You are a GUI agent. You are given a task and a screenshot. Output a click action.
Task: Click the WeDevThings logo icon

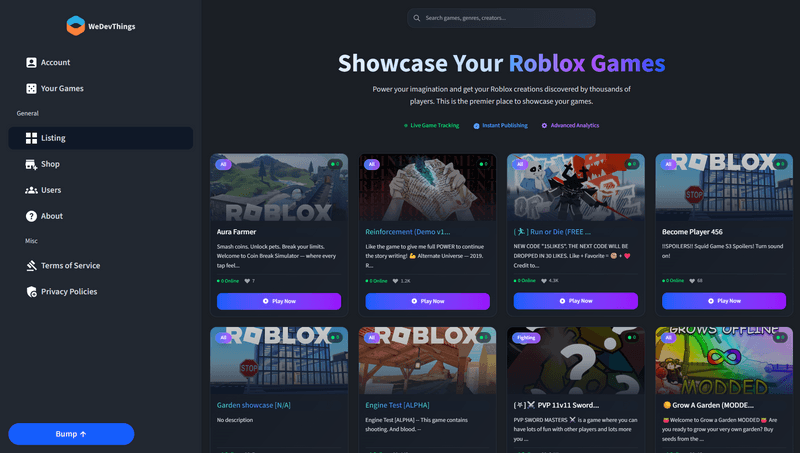76,26
